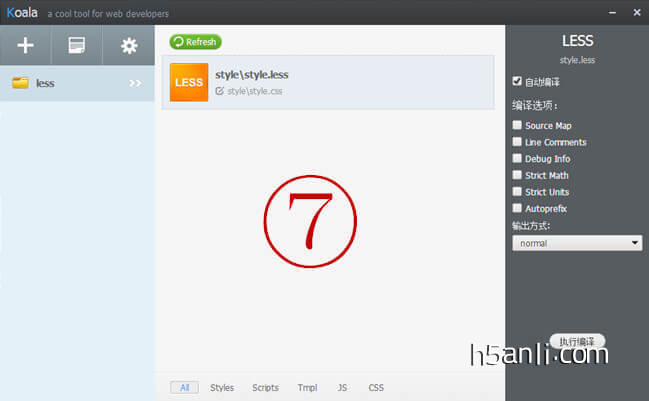Enable the Line Comments checkbox
Viewport: 649px width, 401px height.
(x=517, y=142)
